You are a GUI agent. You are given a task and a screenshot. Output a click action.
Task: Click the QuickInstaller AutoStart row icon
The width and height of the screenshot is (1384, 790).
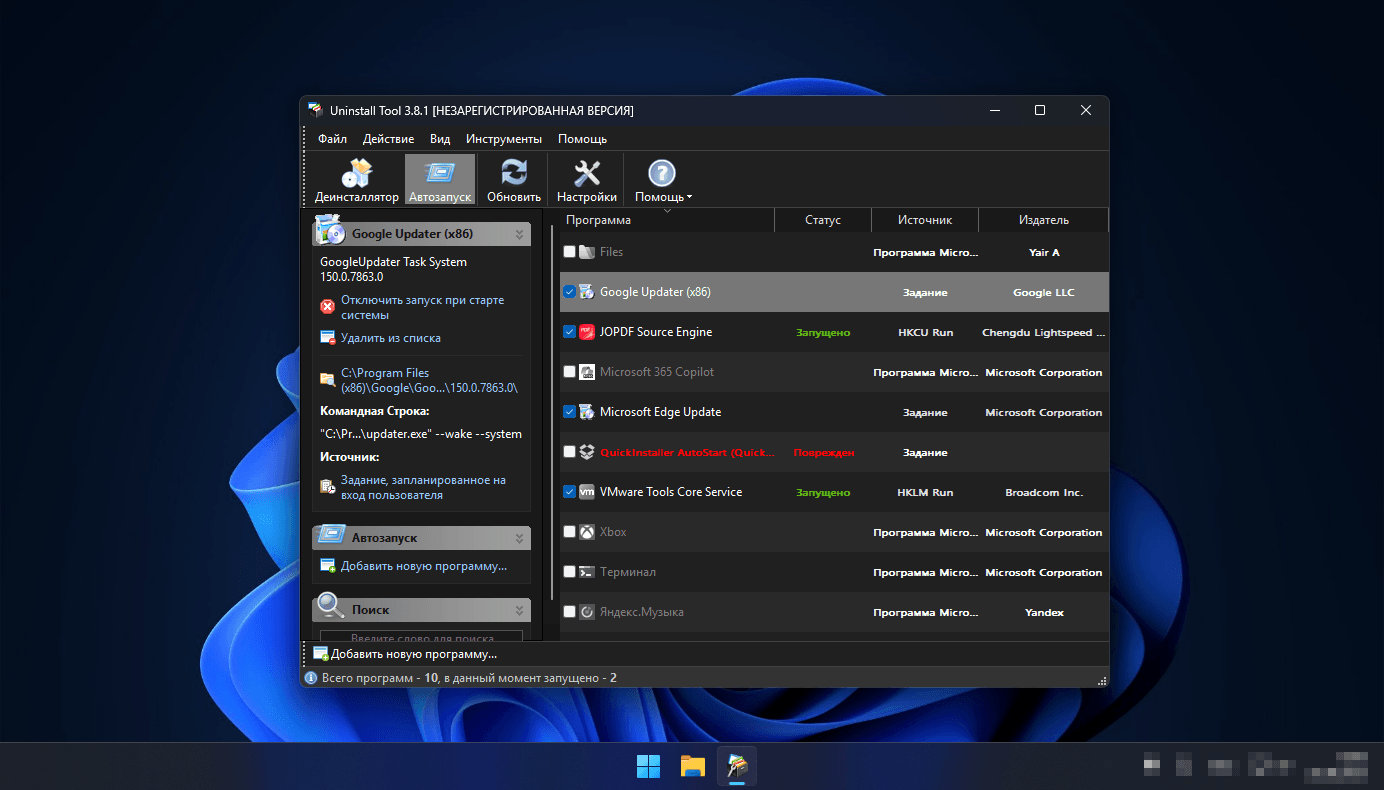(587, 452)
